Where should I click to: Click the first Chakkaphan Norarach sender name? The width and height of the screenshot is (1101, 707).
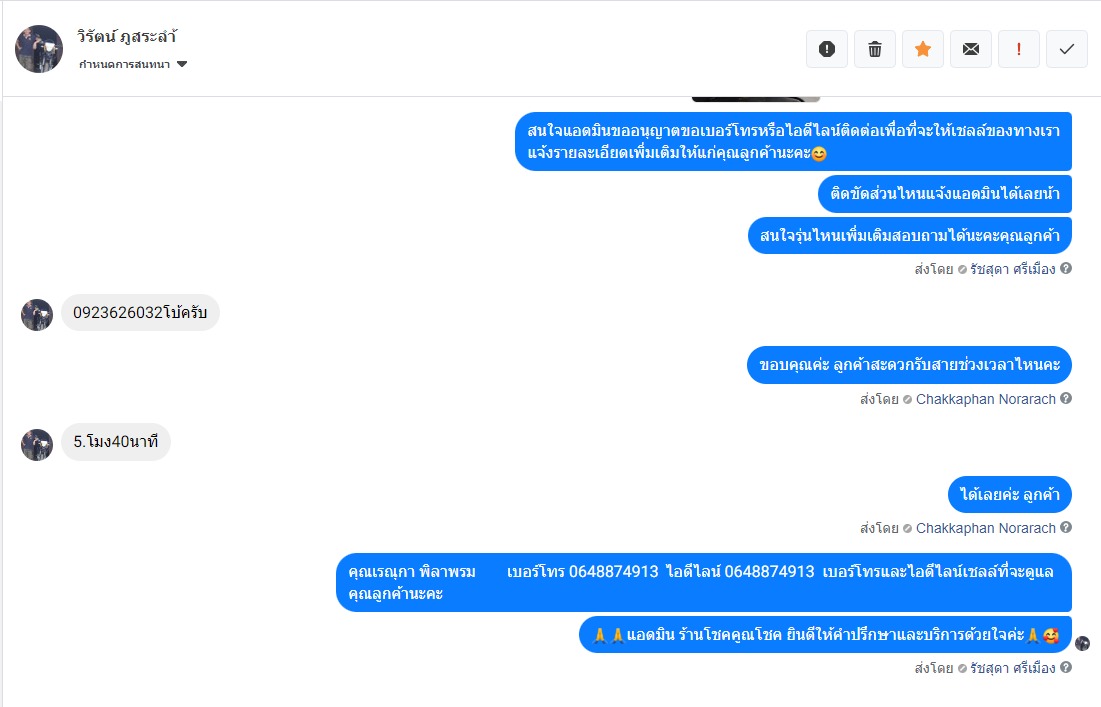985,399
